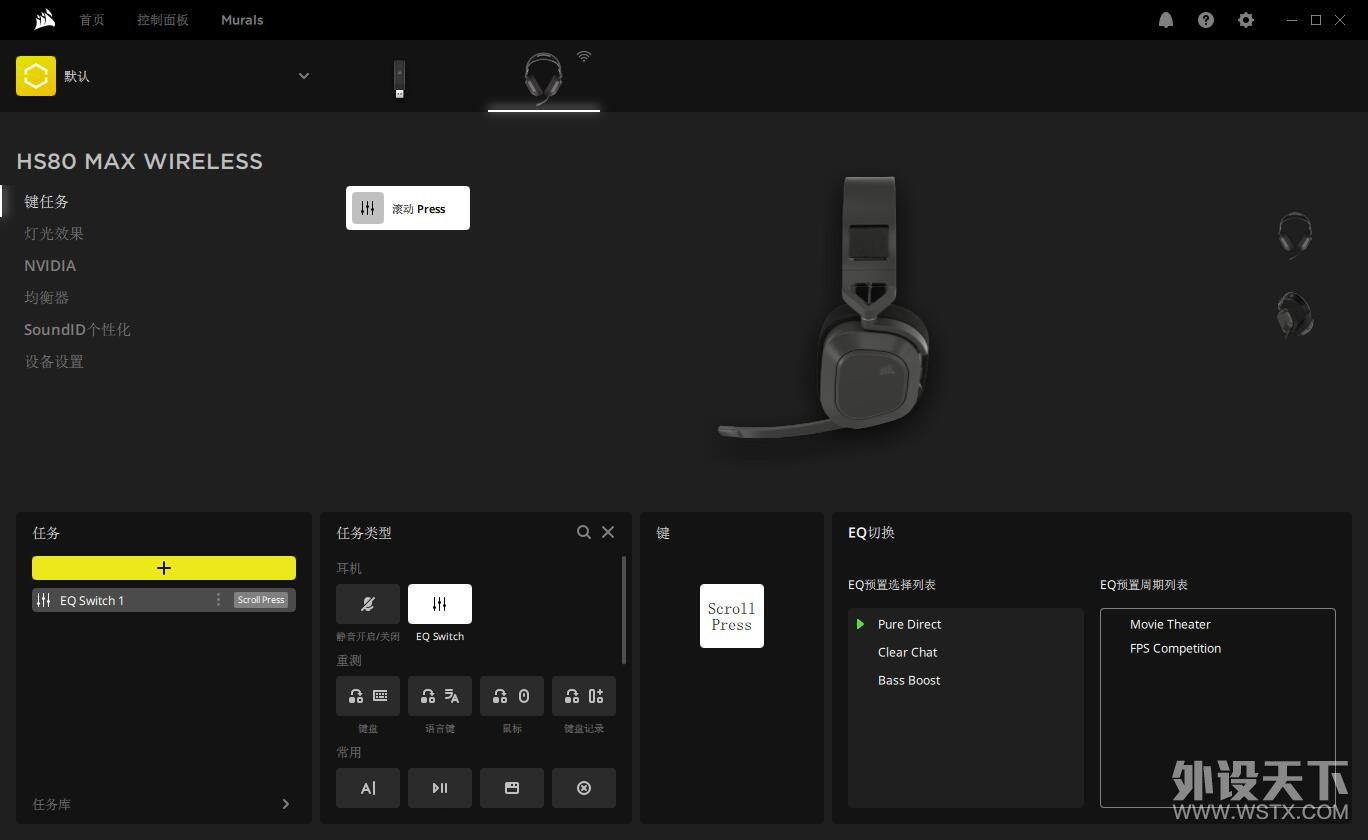Open 灯光效果 section
The width and height of the screenshot is (1368, 840).
pyautogui.click(x=54, y=233)
